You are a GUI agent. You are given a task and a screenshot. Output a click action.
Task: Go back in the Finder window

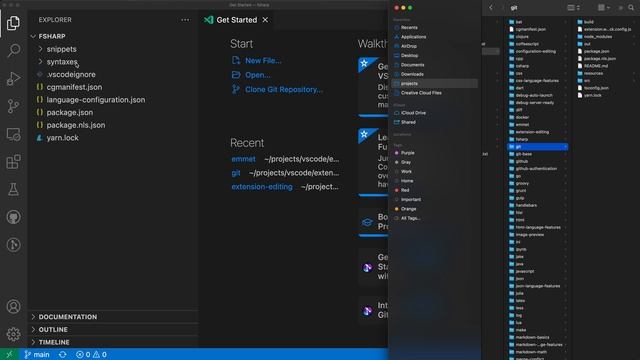[491, 7]
